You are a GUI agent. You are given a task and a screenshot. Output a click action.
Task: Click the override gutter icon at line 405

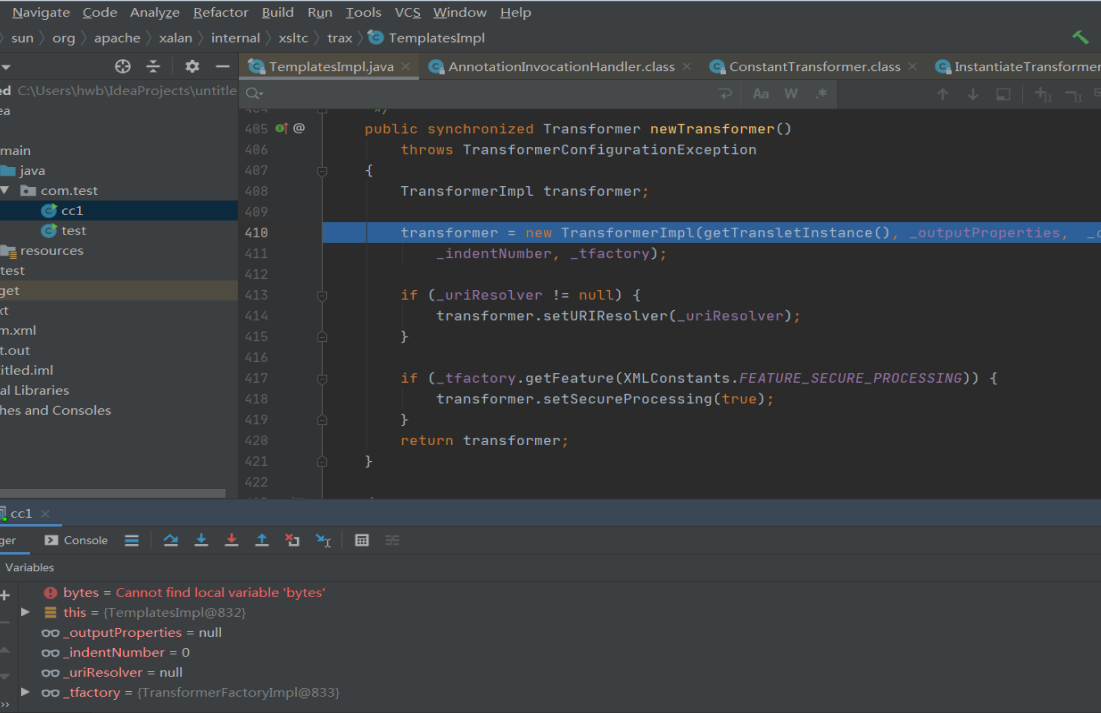282,128
